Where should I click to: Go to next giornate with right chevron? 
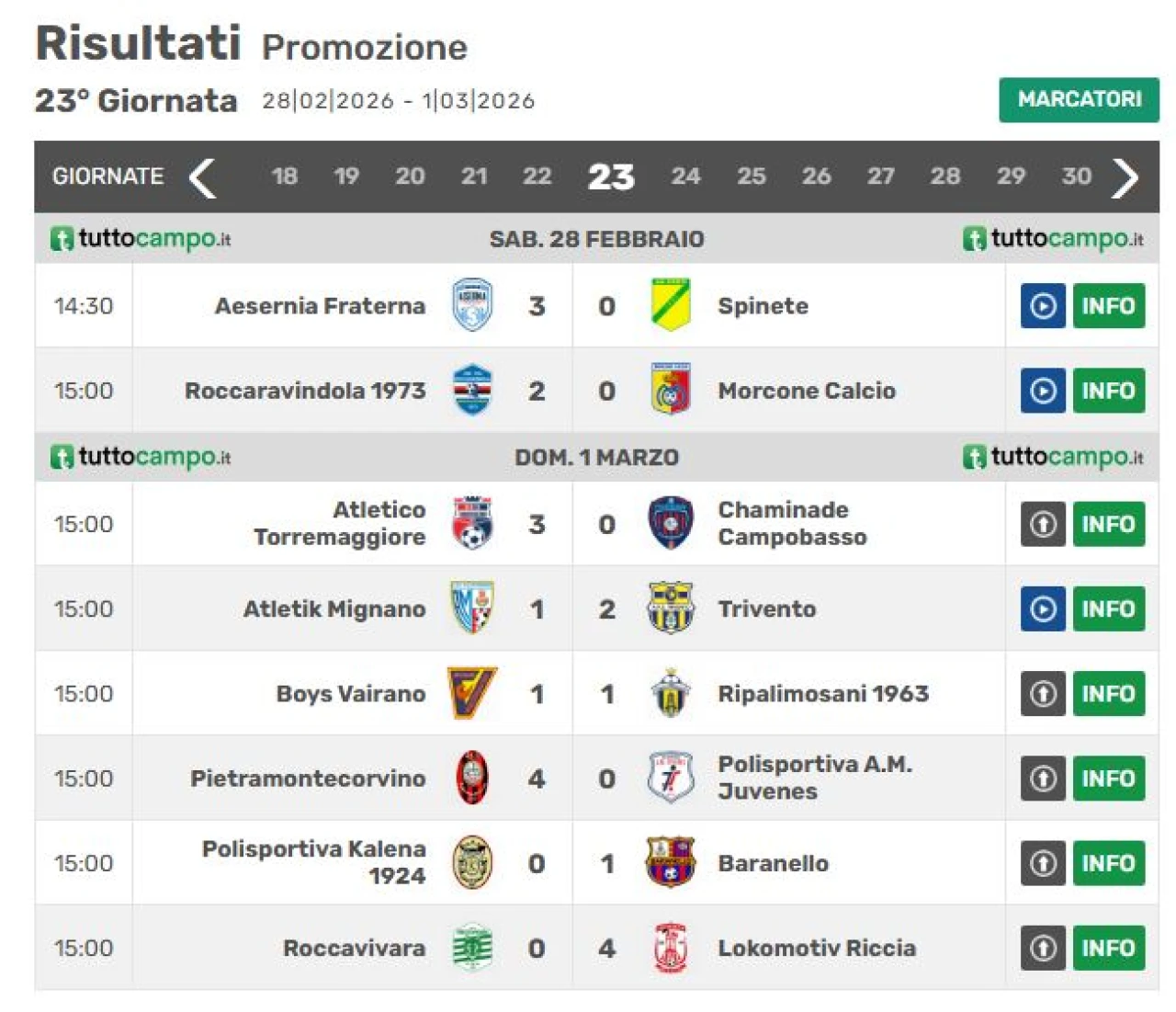coord(1125,177)
